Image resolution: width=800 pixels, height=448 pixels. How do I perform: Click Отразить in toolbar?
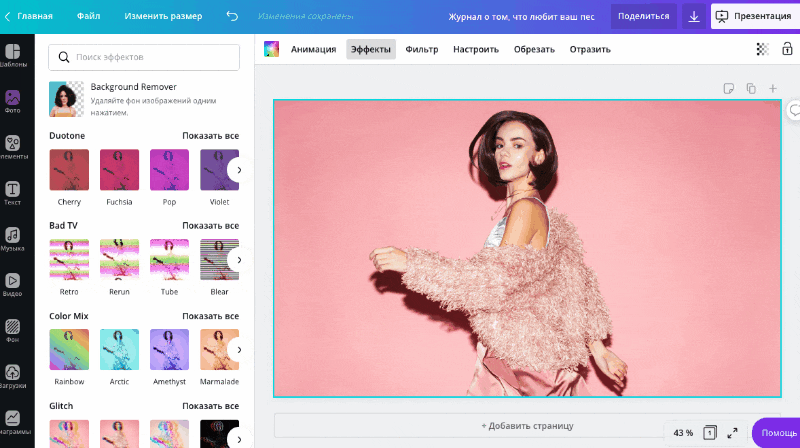click(590, 49)
